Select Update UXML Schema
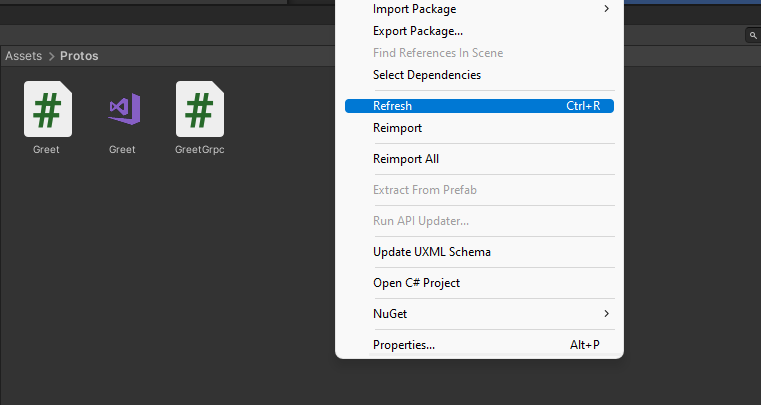This screenshot has height=405, width=761. click(x=431, y=252)
